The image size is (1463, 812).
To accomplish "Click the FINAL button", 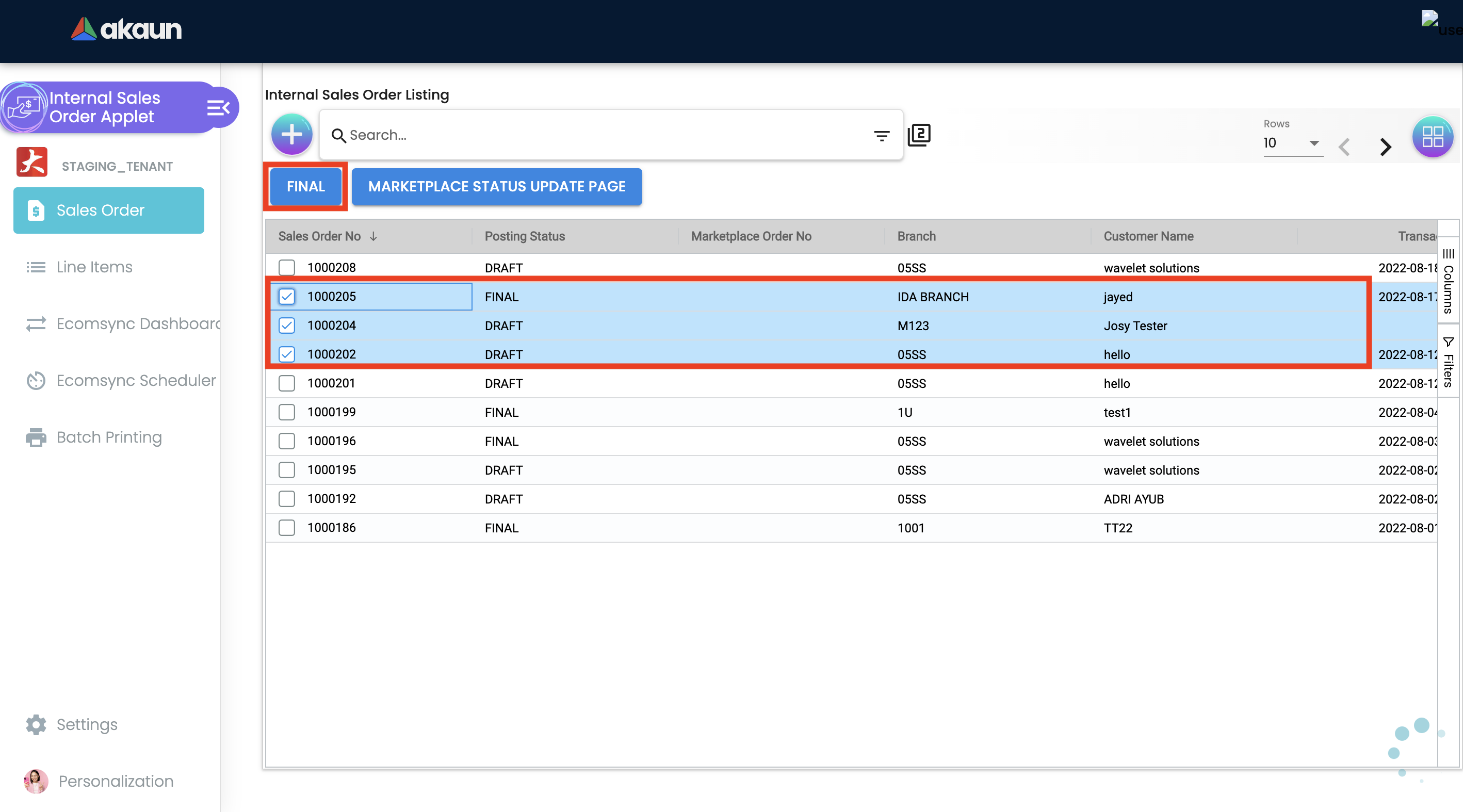I will pos(305,186).
